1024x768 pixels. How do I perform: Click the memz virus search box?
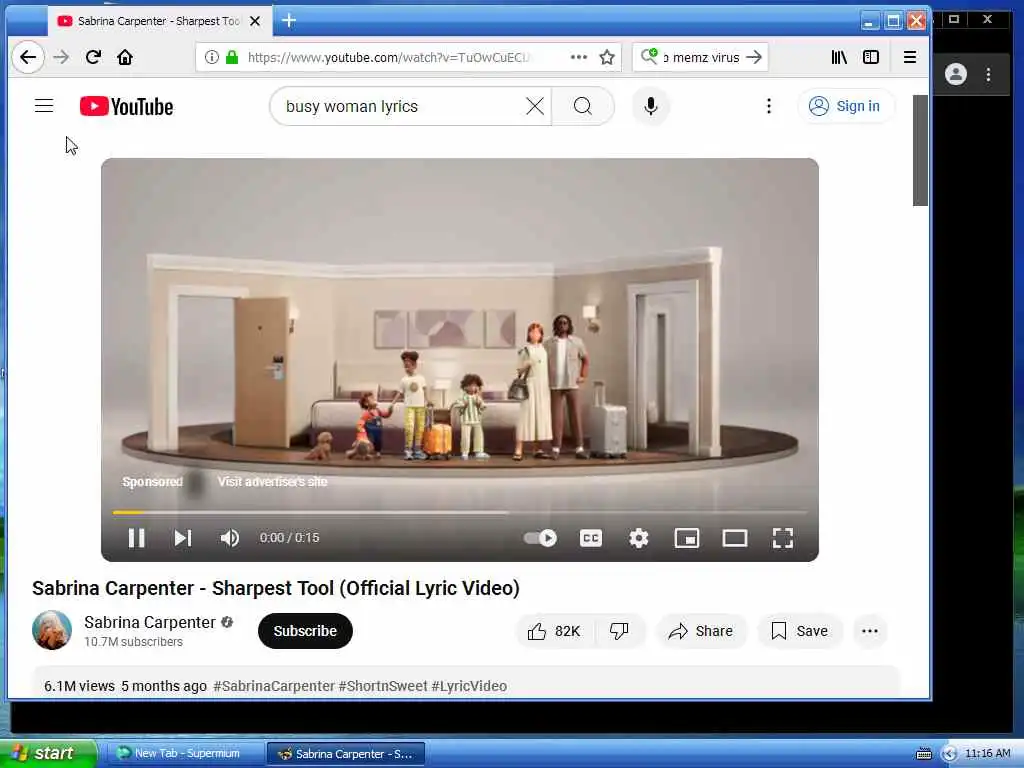click(703, 57)
